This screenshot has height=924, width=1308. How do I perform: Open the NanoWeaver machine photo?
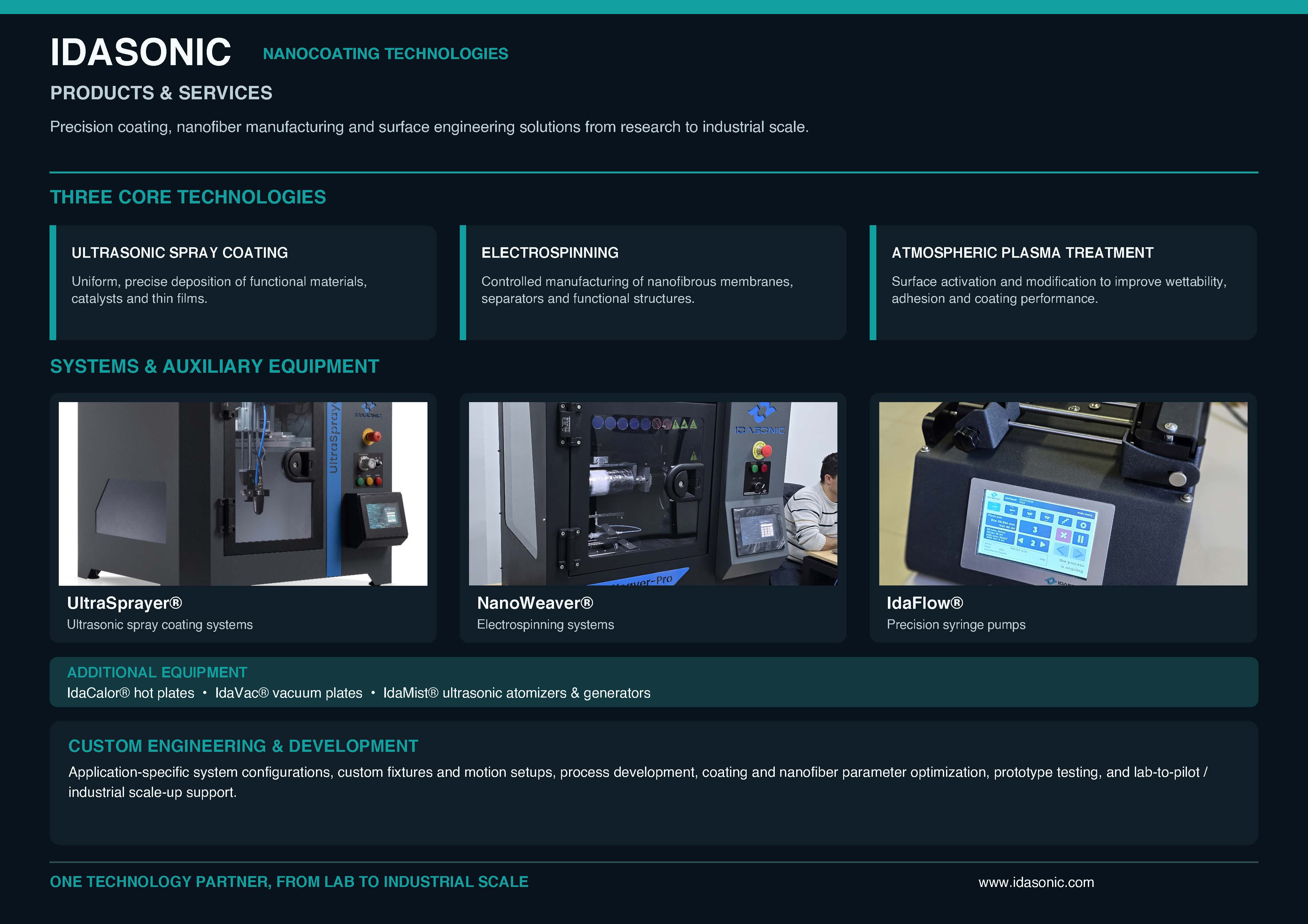pos(653,494)
